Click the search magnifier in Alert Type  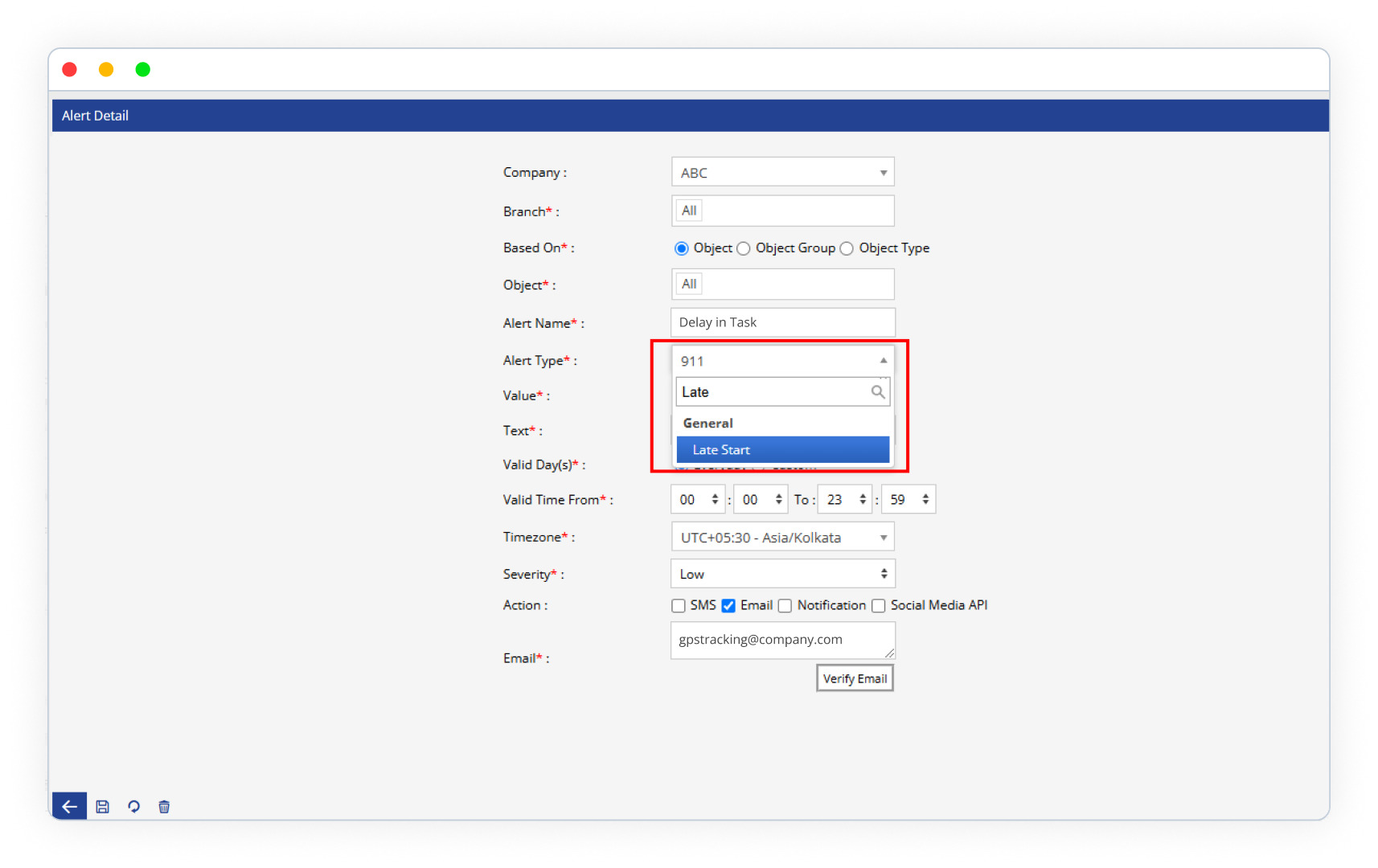(x=878, y=392)
